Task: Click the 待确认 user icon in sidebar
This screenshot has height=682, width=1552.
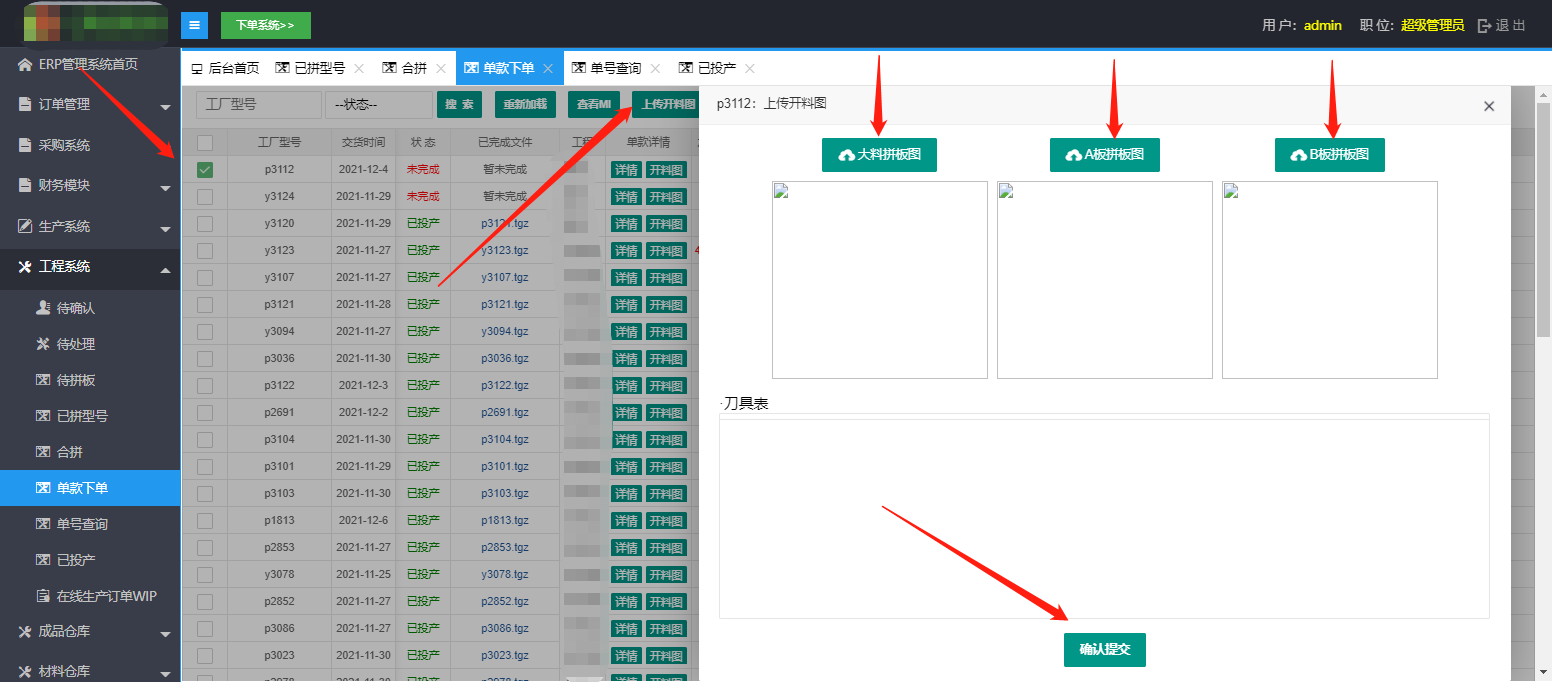Action: [x=43, y=308]
